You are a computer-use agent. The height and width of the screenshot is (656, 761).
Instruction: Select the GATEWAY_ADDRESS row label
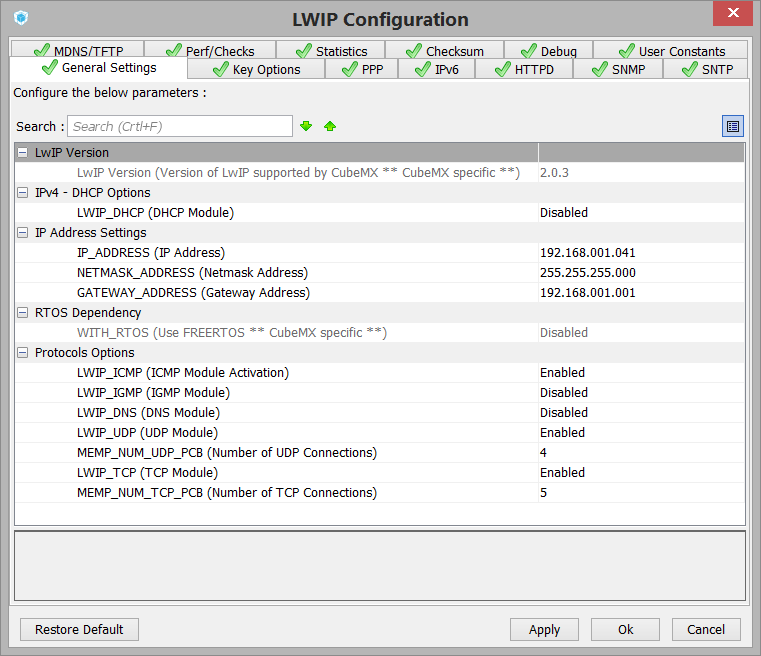pyautogui.click(x=193, y=293)
